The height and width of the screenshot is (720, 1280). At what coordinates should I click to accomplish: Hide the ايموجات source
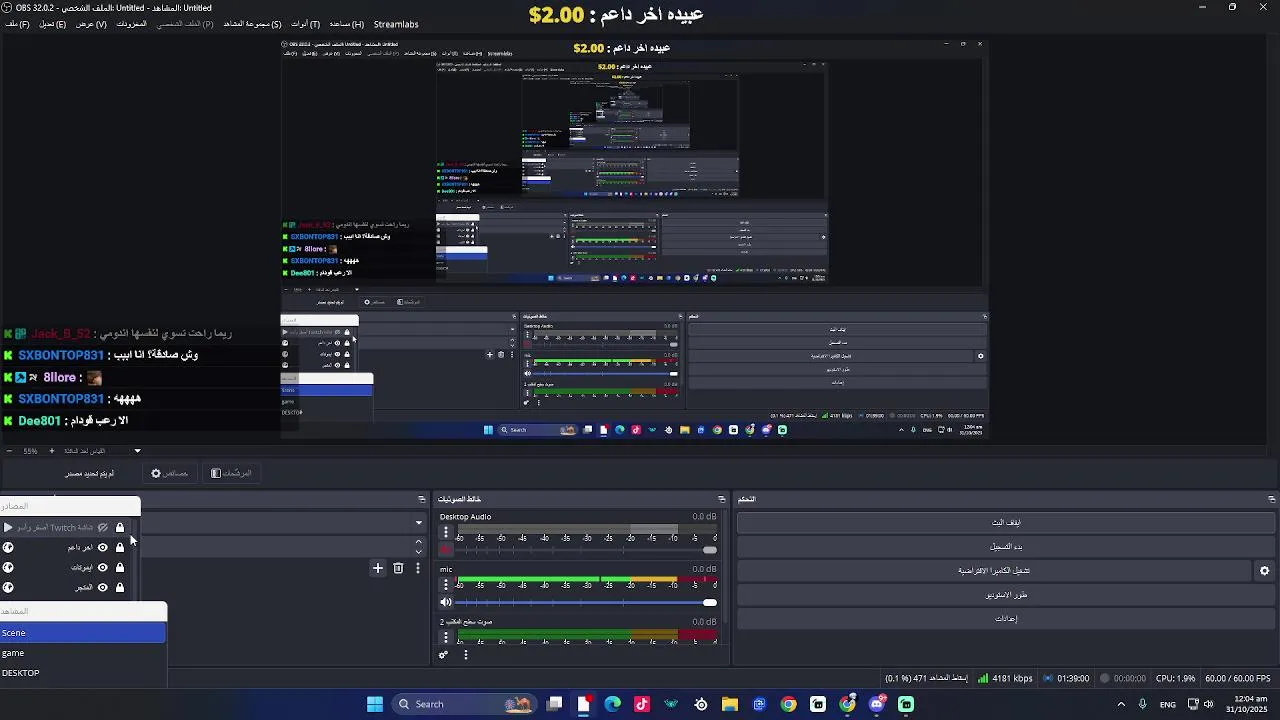(x=102, y=567)
